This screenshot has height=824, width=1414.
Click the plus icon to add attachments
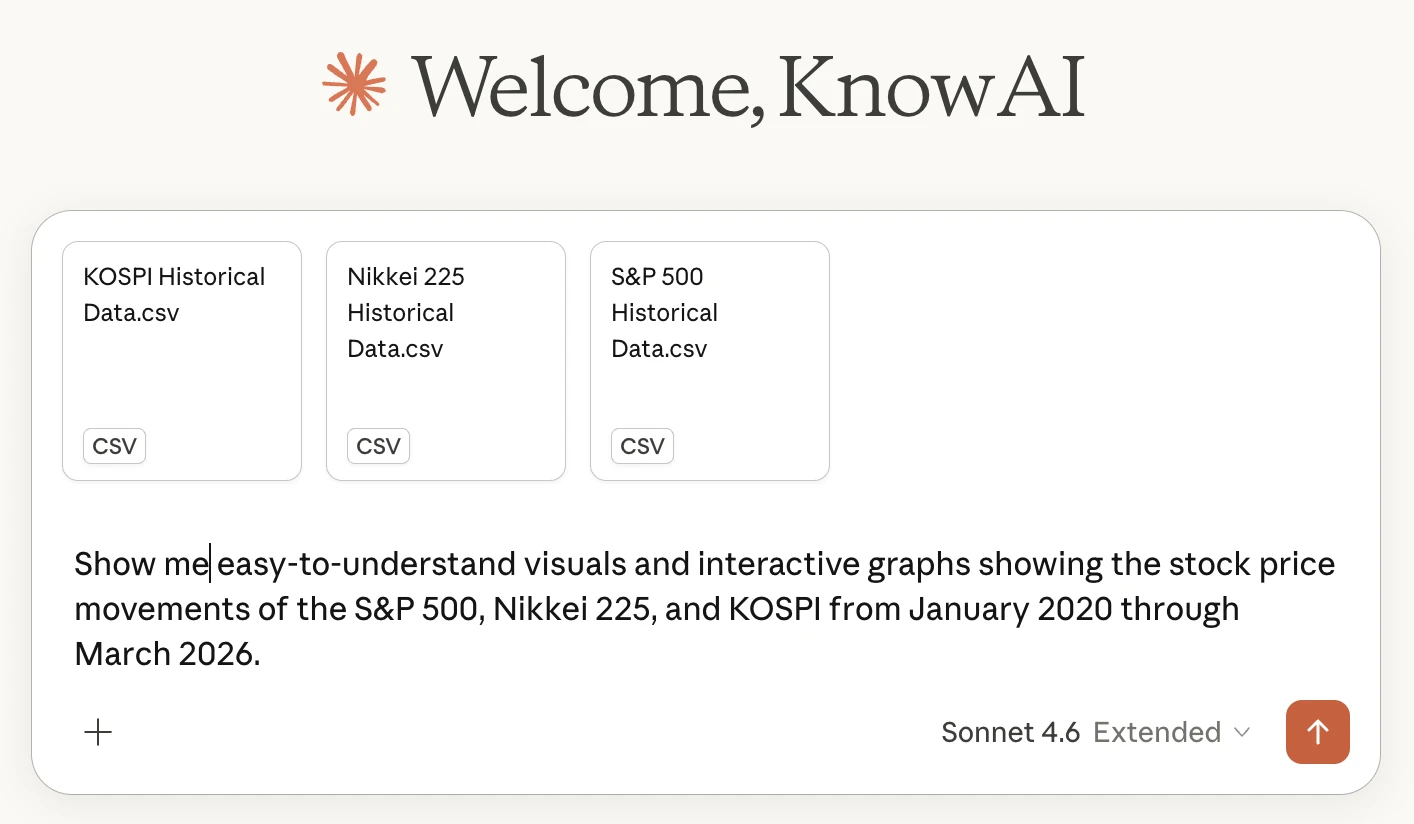click(x=98, y=733)
